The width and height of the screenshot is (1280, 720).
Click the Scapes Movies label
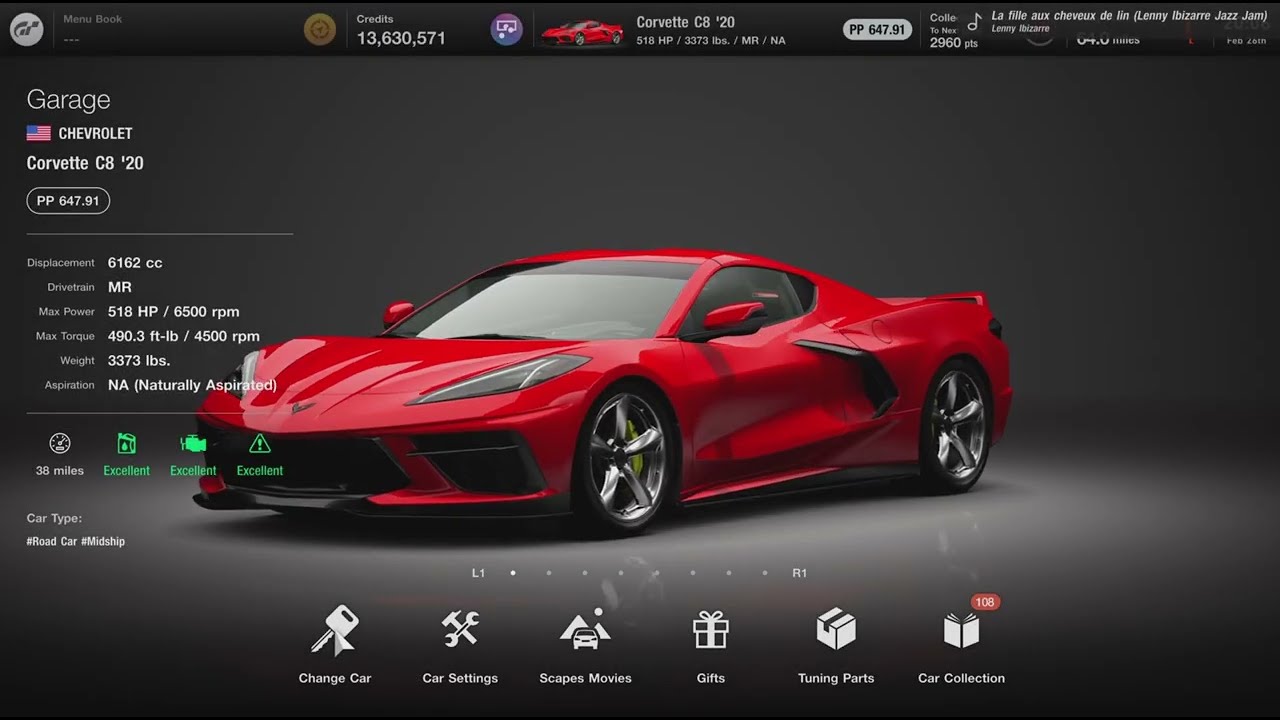(585, 678)
